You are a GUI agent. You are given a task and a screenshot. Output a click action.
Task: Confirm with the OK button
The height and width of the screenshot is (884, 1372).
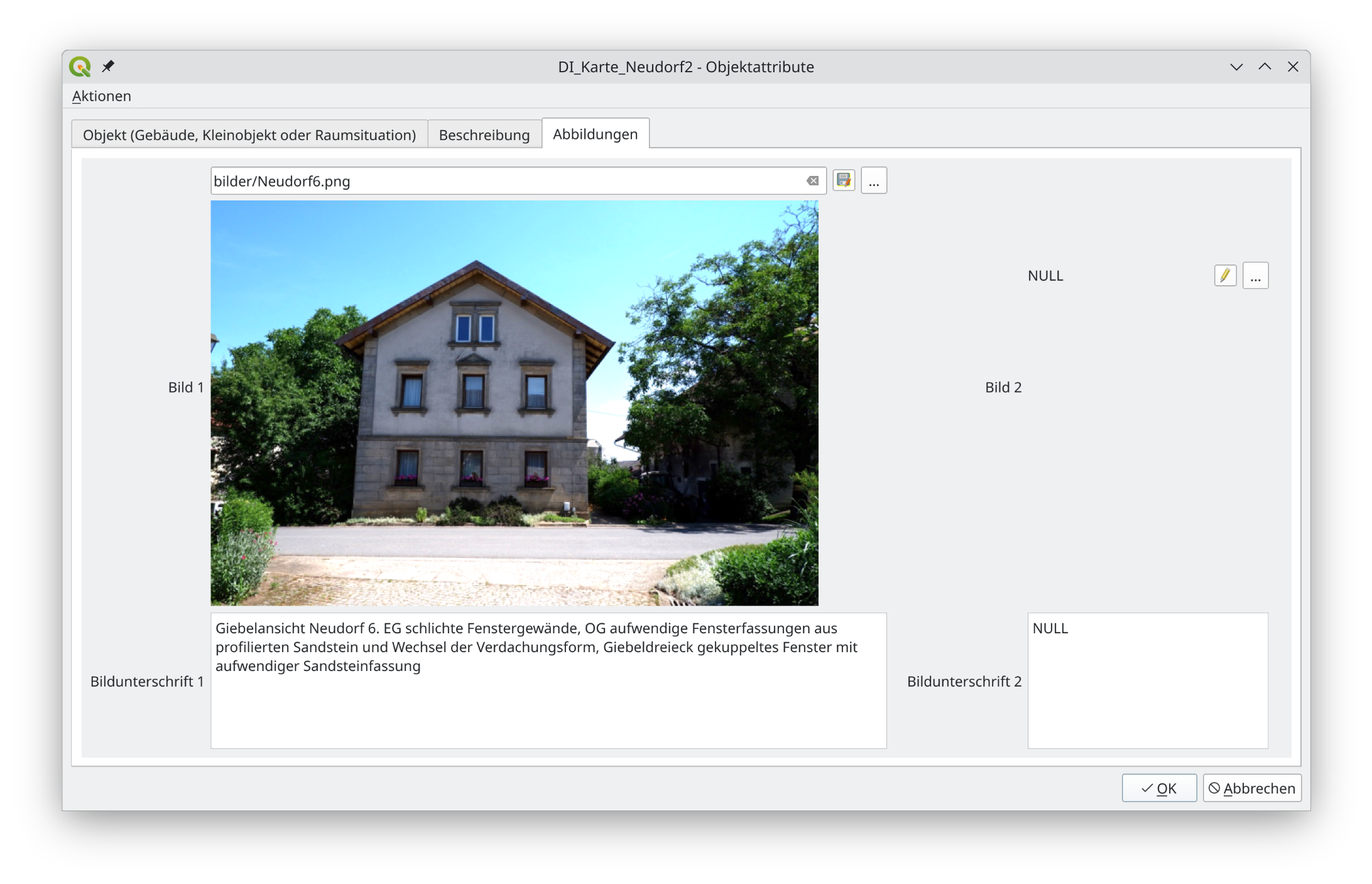click(1159, 788)
